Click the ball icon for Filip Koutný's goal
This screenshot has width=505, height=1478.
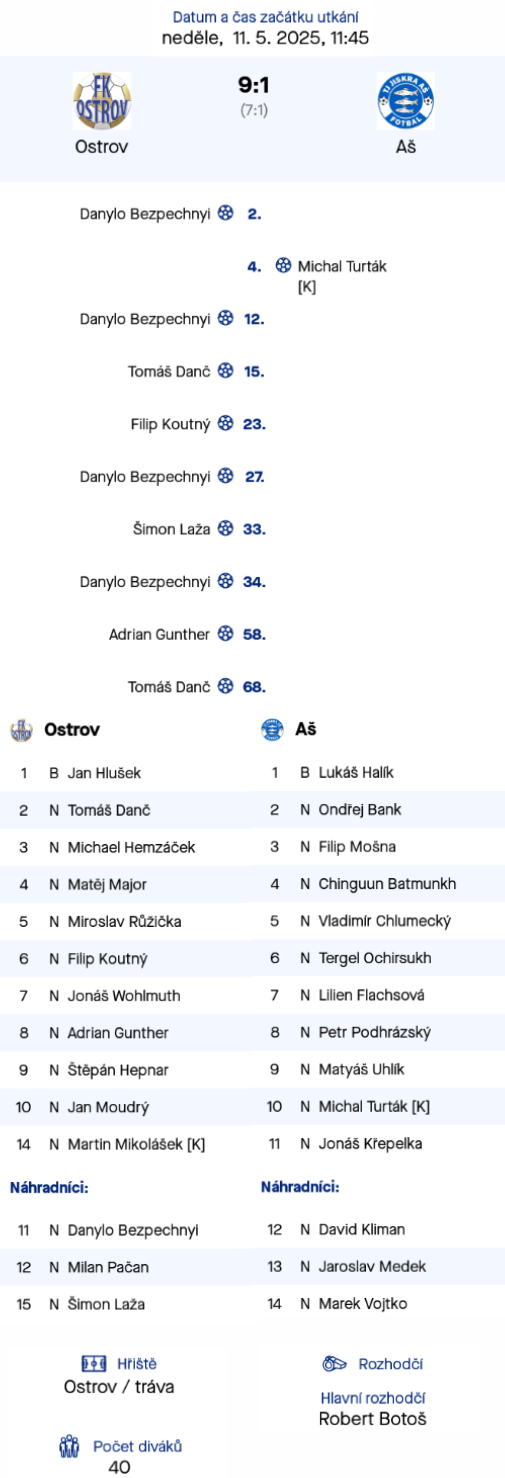pyautogui.click(x=226, y=424)
